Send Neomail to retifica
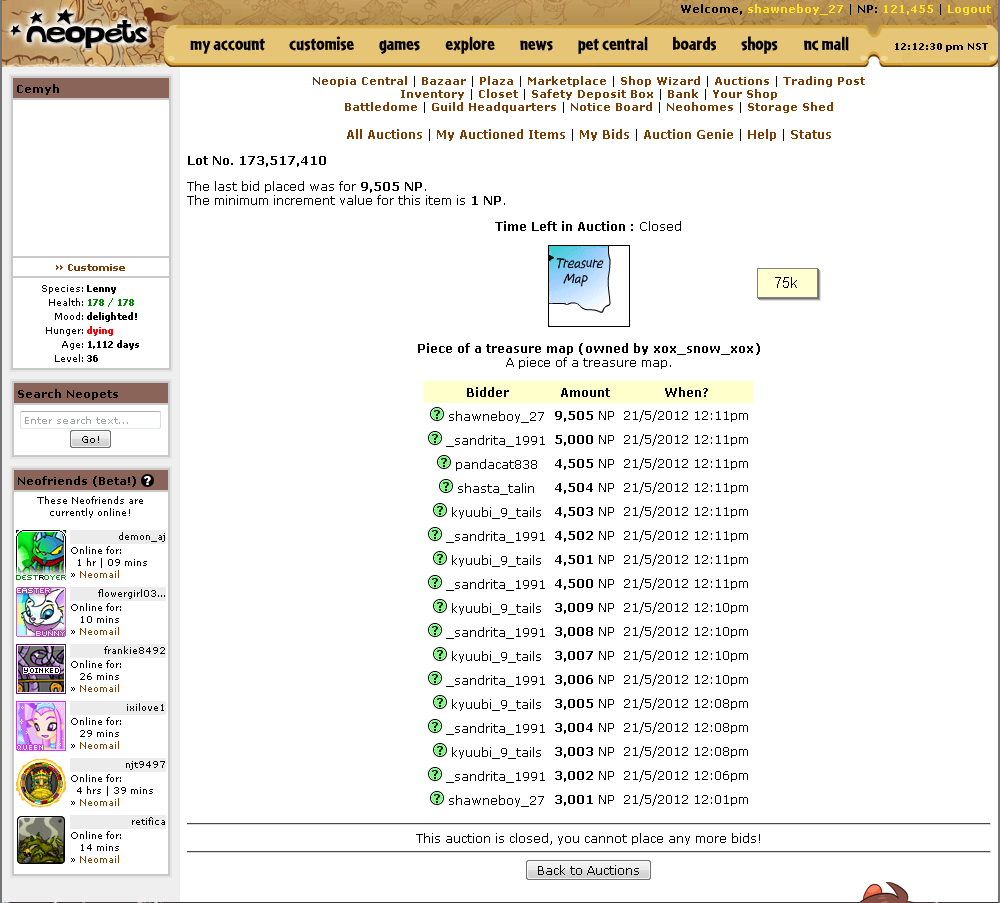1000x903 pixels. click(x=99, y=860)
